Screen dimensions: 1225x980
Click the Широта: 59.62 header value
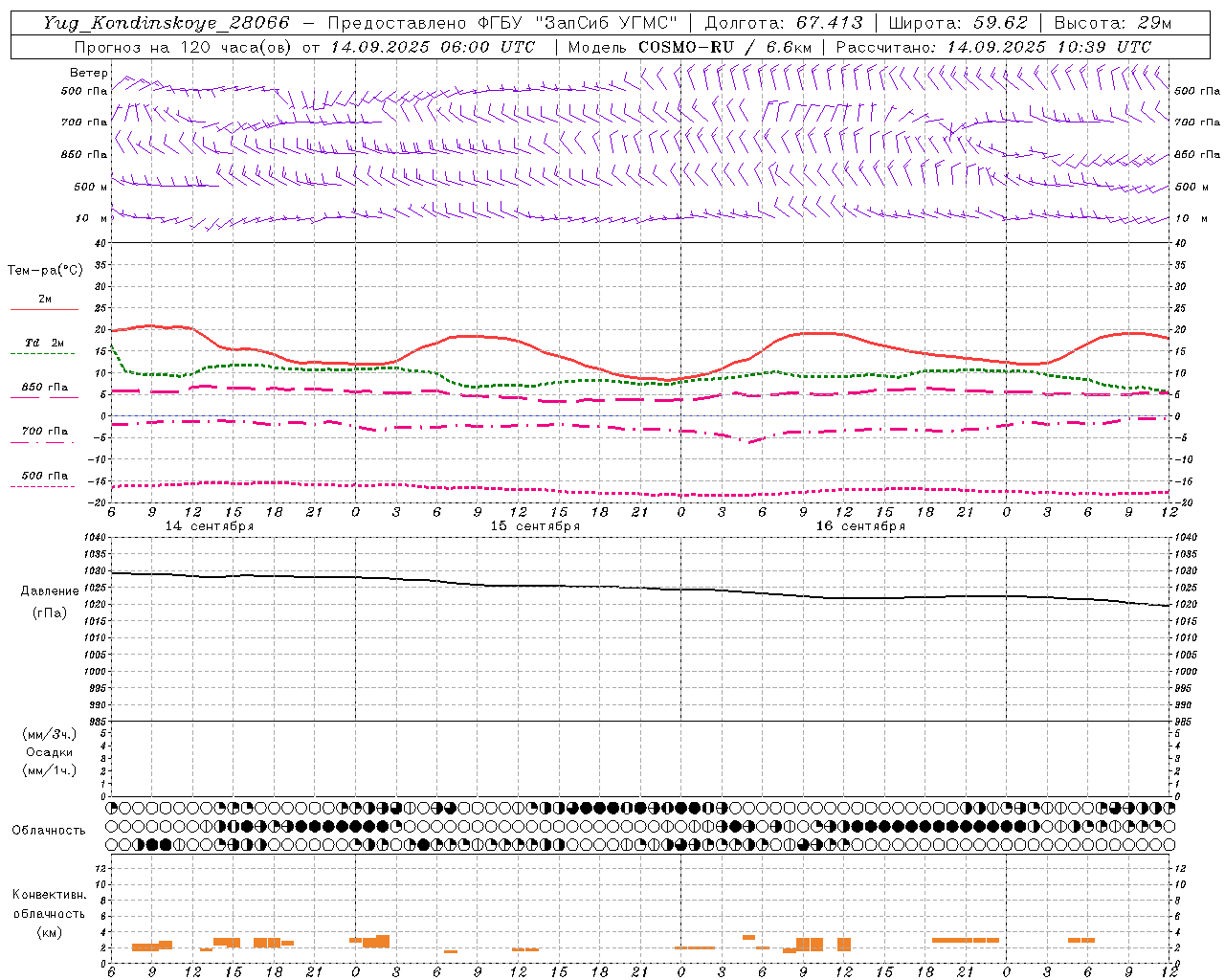[958, 23]
